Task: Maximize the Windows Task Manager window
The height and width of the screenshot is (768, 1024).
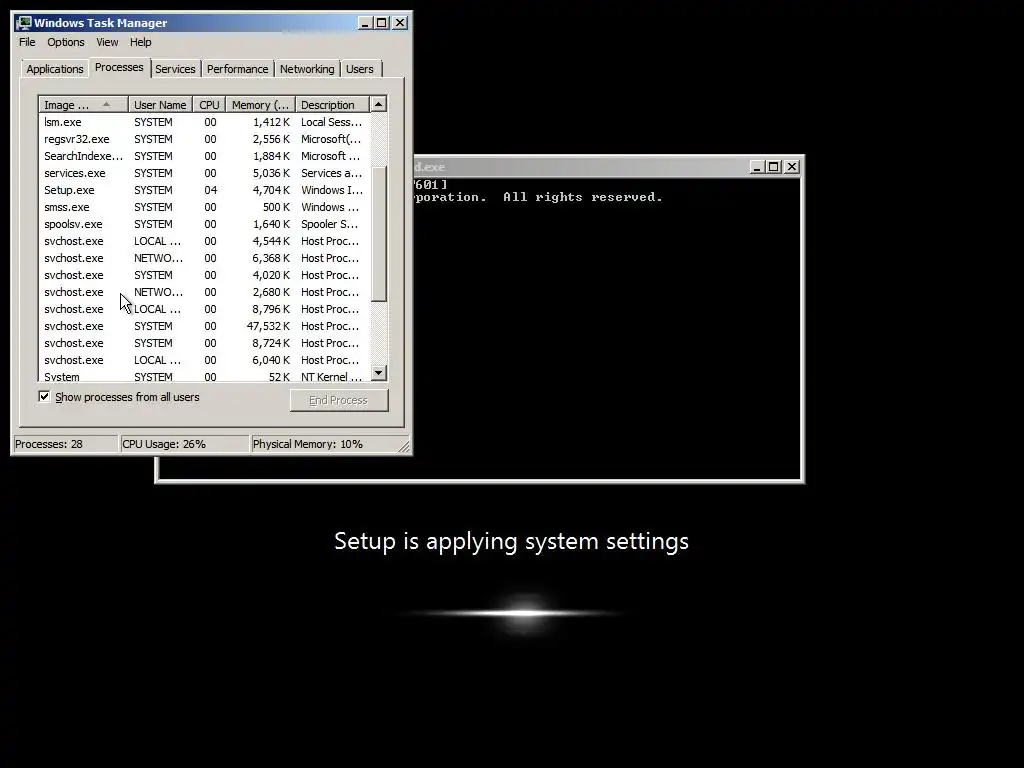Action: (x=382, y=23)
